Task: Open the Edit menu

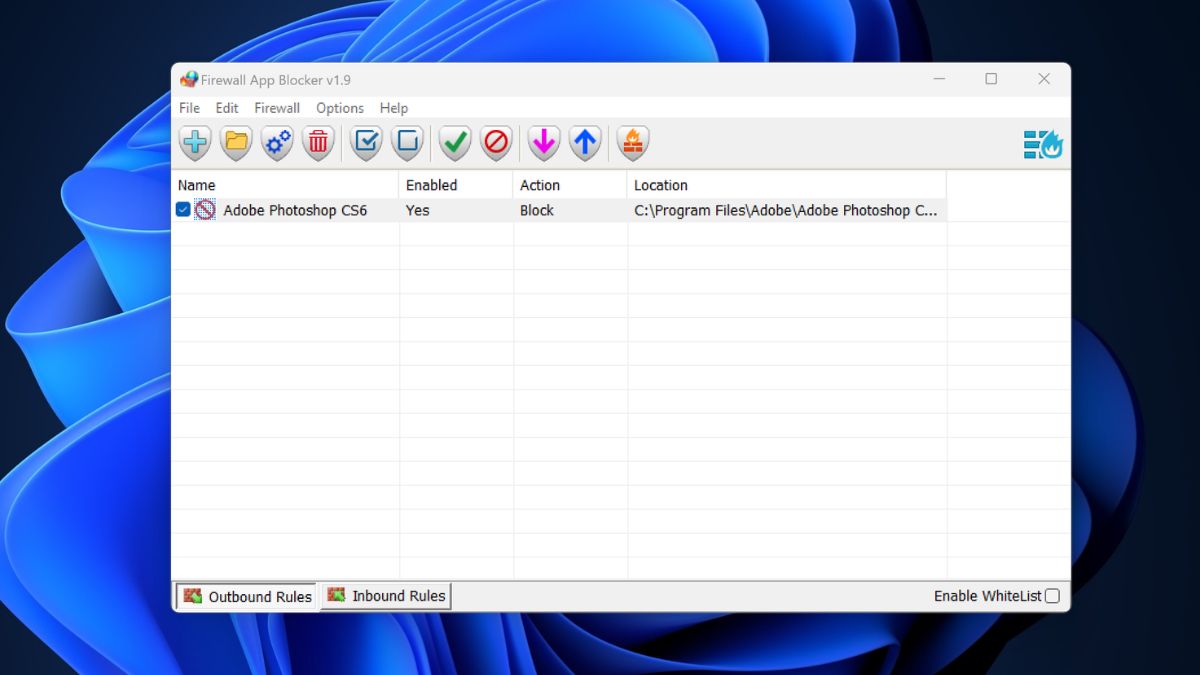Action: pos(227,108)
